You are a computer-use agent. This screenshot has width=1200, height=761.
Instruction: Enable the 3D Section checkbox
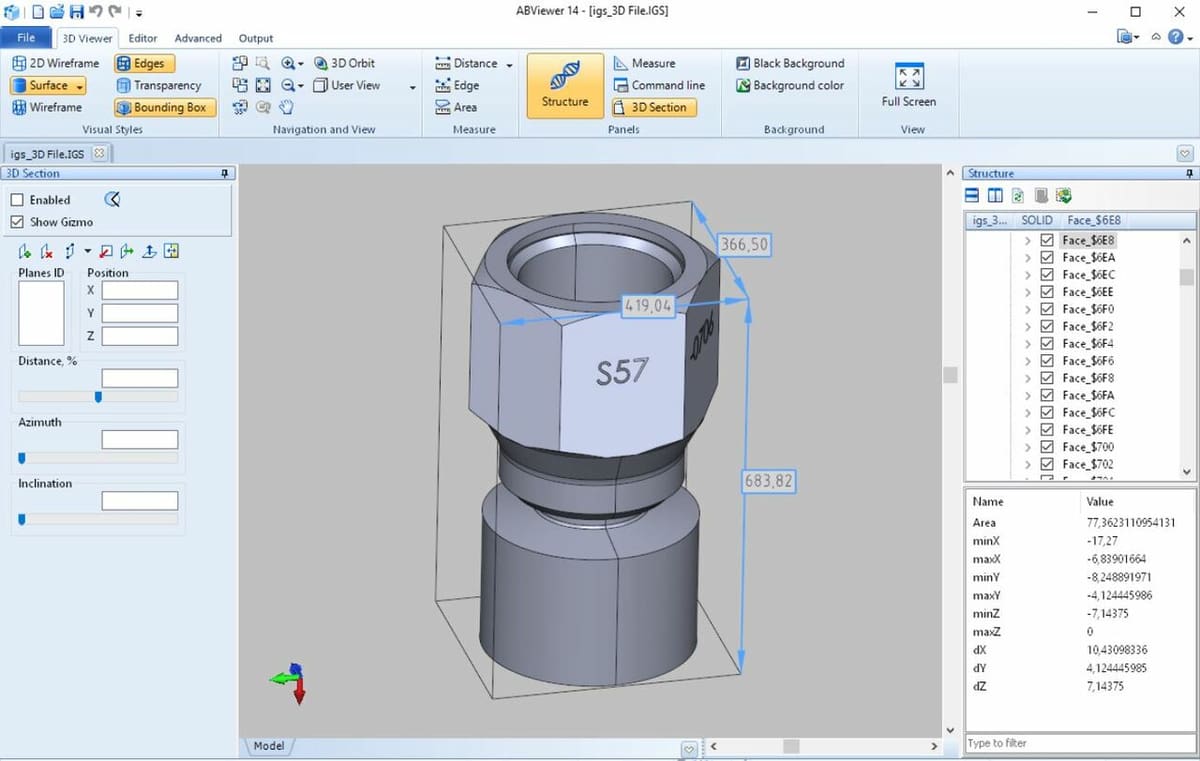tap(17, 200)
